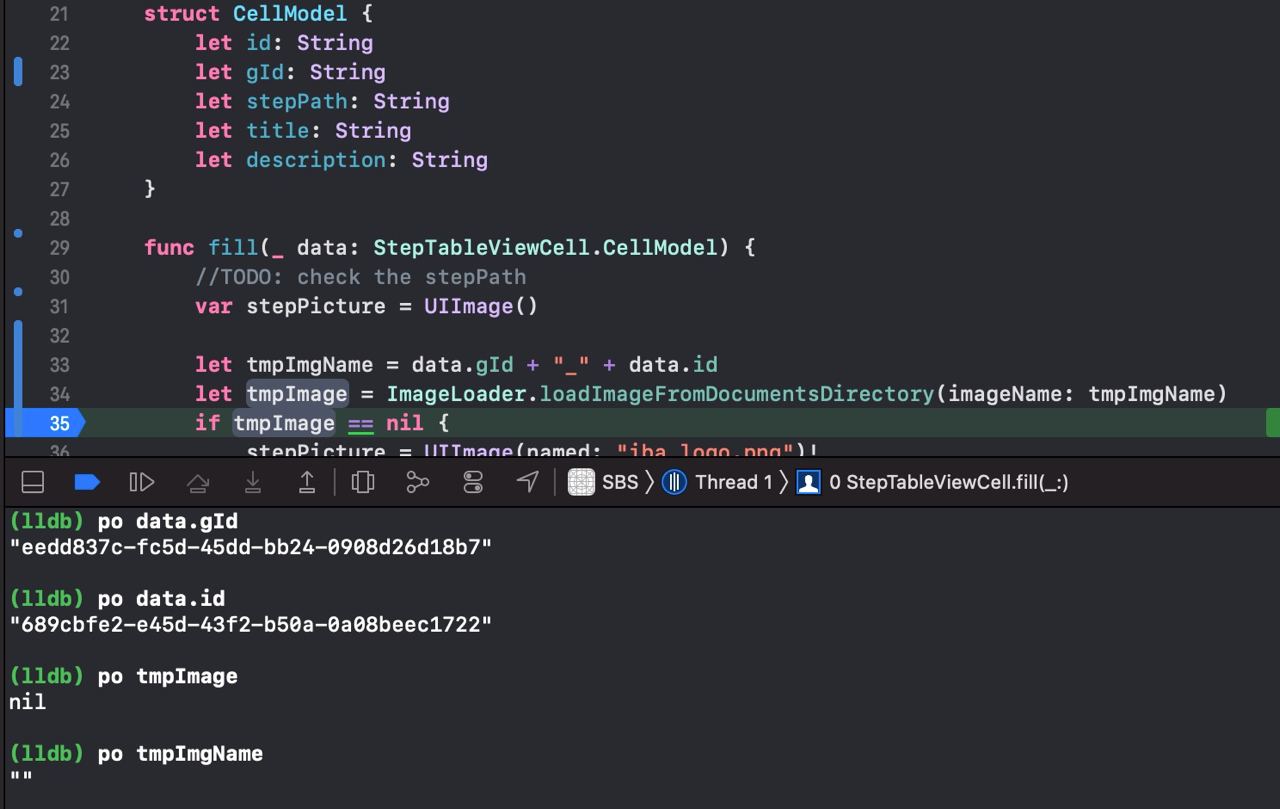
Task: Click the ImageLoader class name
Action: click(x=456, y=394)
